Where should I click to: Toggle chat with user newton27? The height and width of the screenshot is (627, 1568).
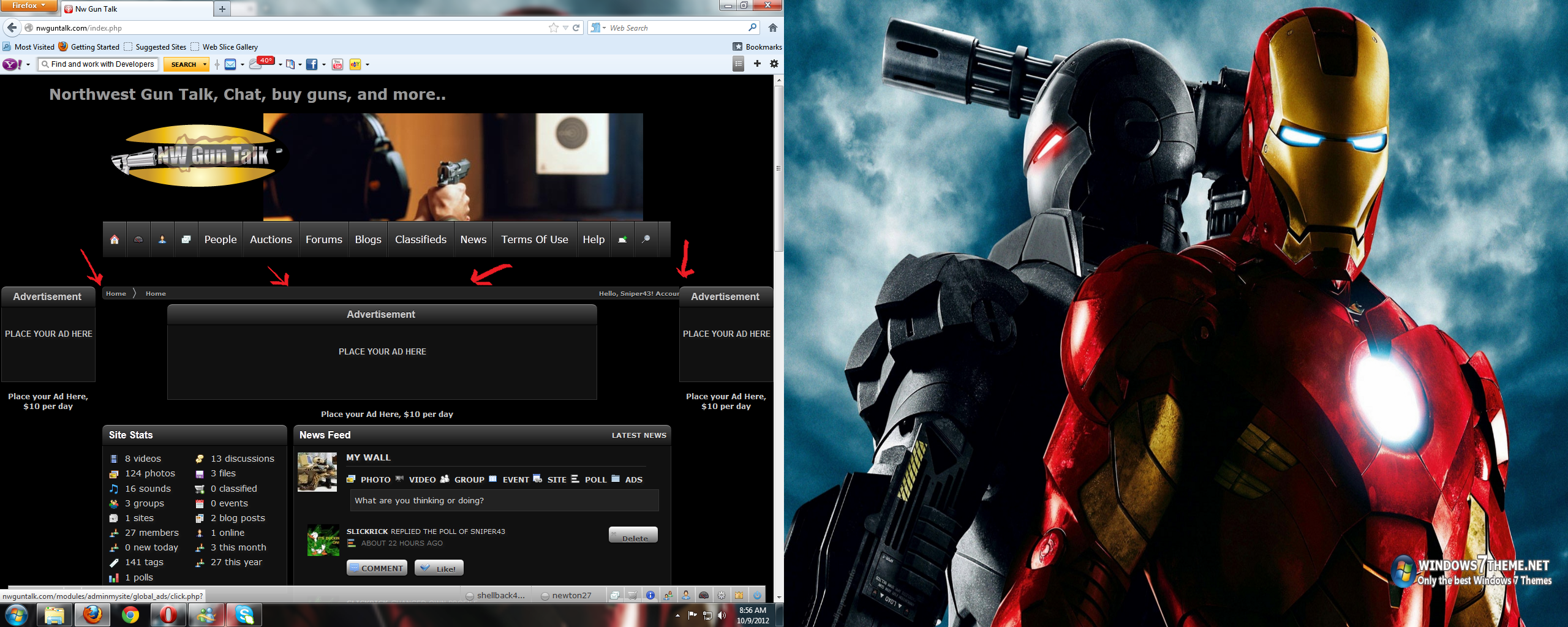[x=567, y=595]
